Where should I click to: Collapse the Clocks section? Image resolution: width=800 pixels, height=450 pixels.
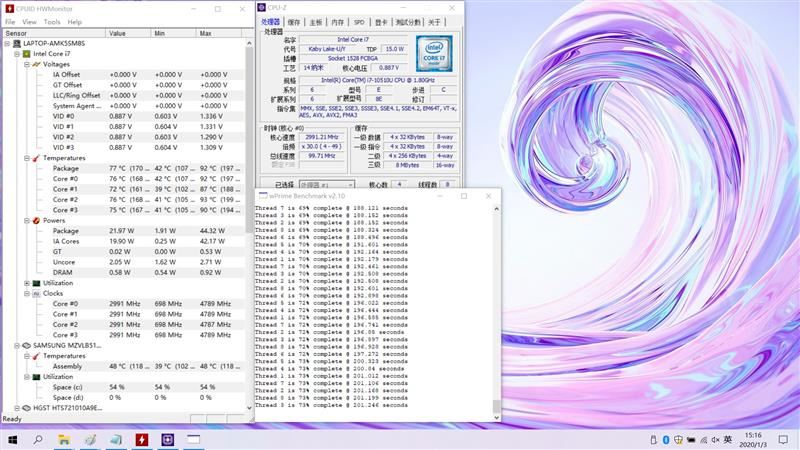pyautogui.click(x=27, y=293)
